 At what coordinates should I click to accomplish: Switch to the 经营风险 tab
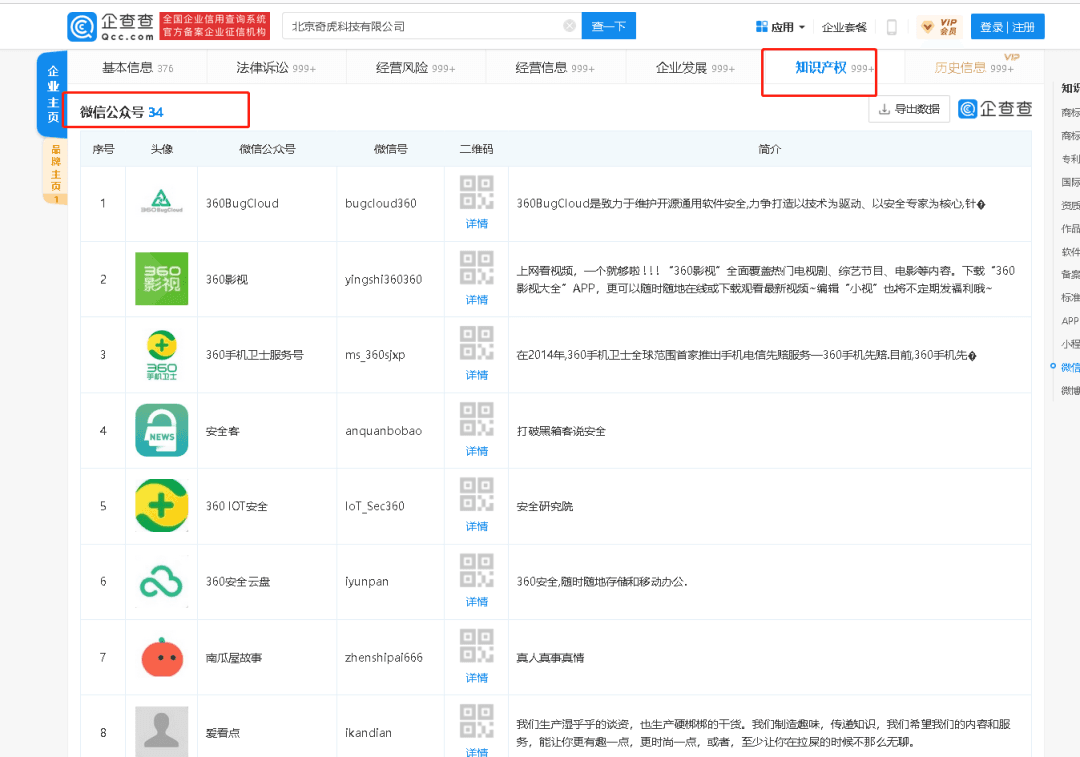point(415,68)
